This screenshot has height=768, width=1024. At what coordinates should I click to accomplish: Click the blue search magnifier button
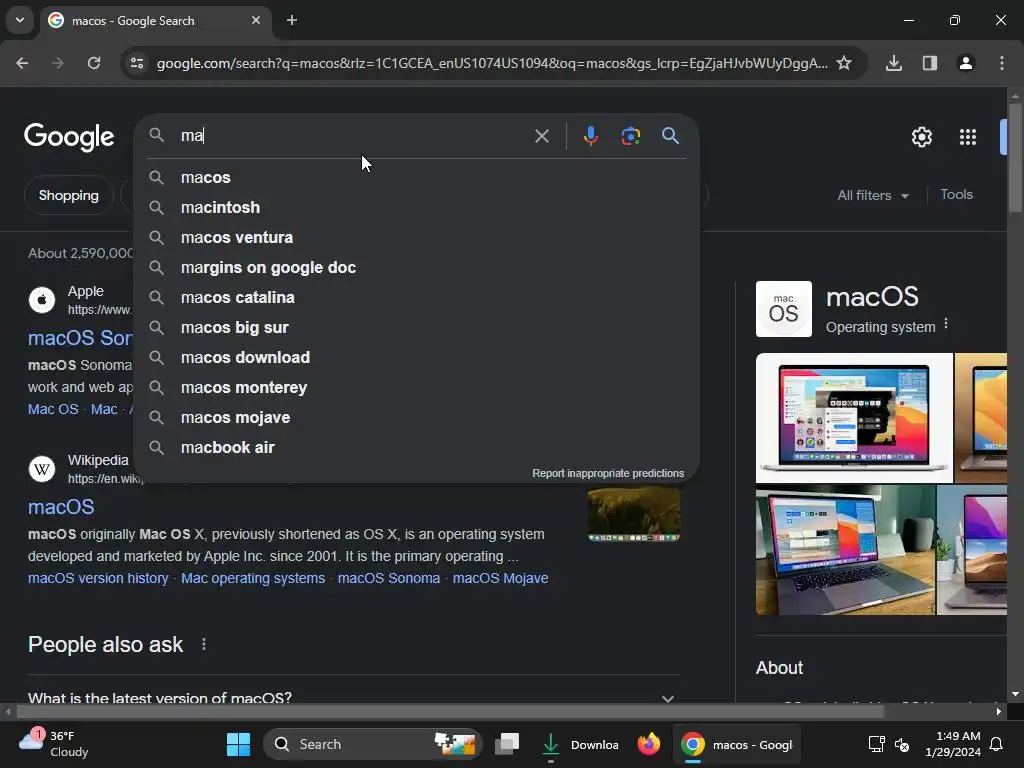tap(670, 136)
